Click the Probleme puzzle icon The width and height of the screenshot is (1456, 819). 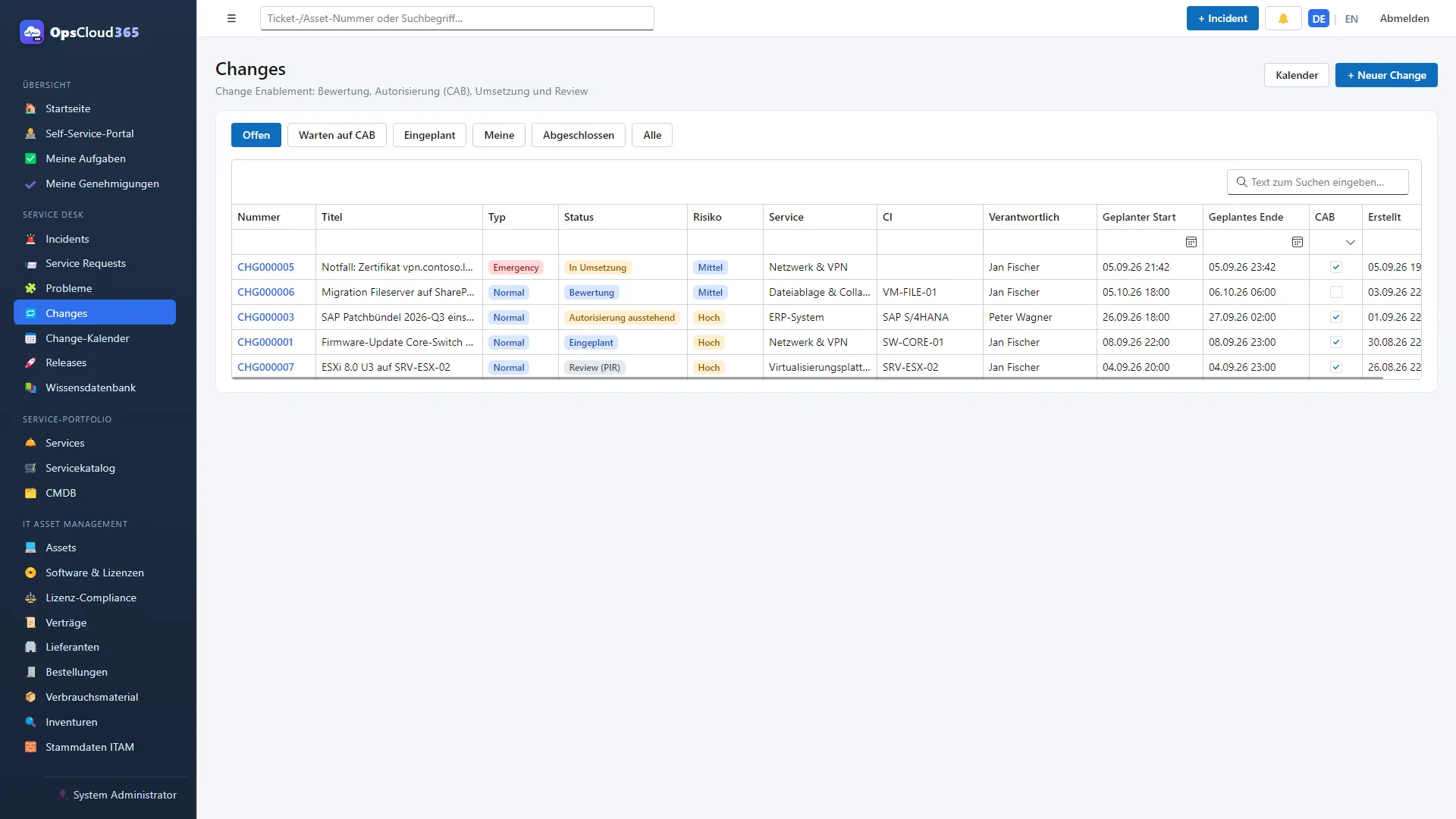pos(30,288)
